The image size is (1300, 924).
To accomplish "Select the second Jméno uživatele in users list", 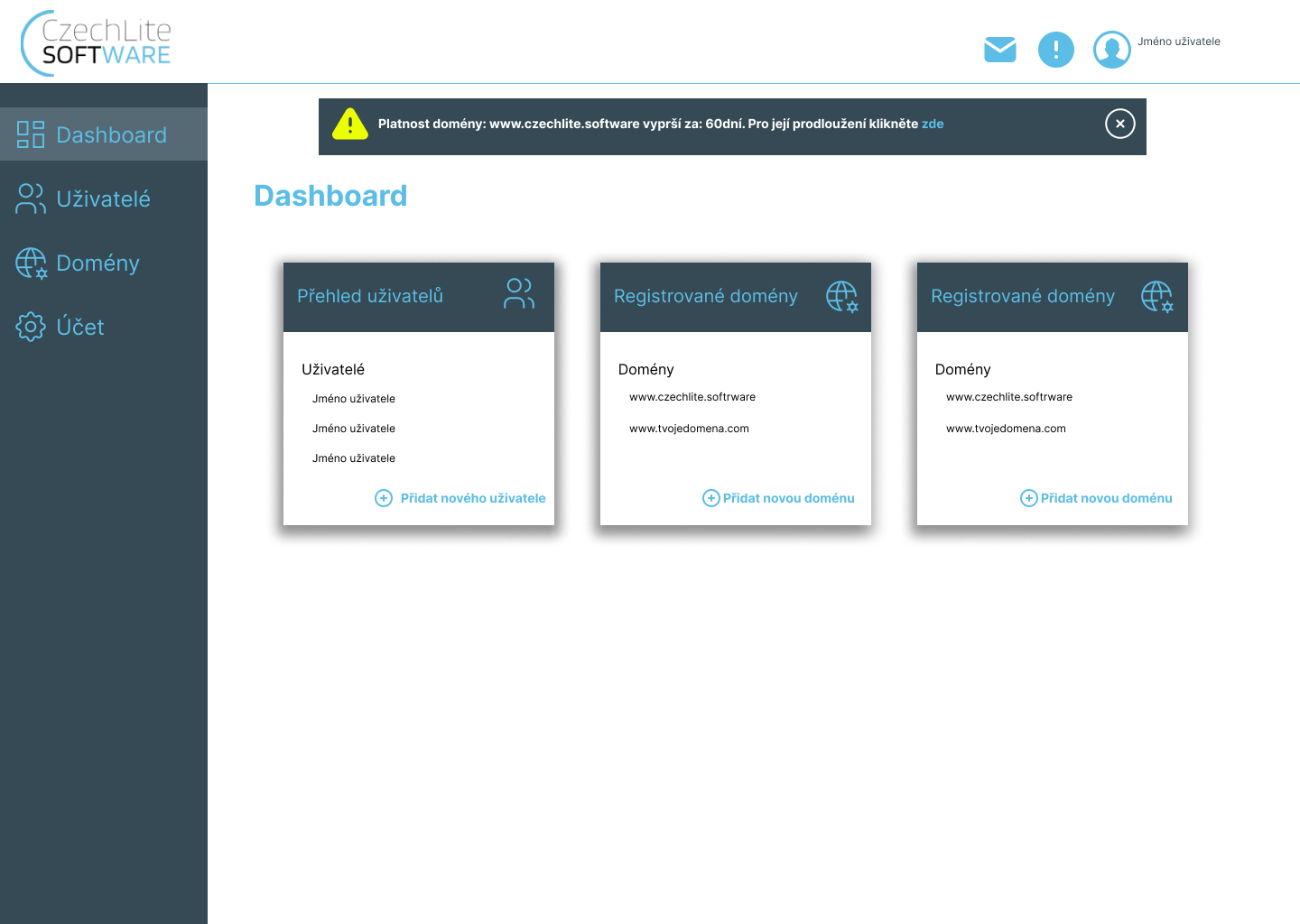I will (354, 429).
